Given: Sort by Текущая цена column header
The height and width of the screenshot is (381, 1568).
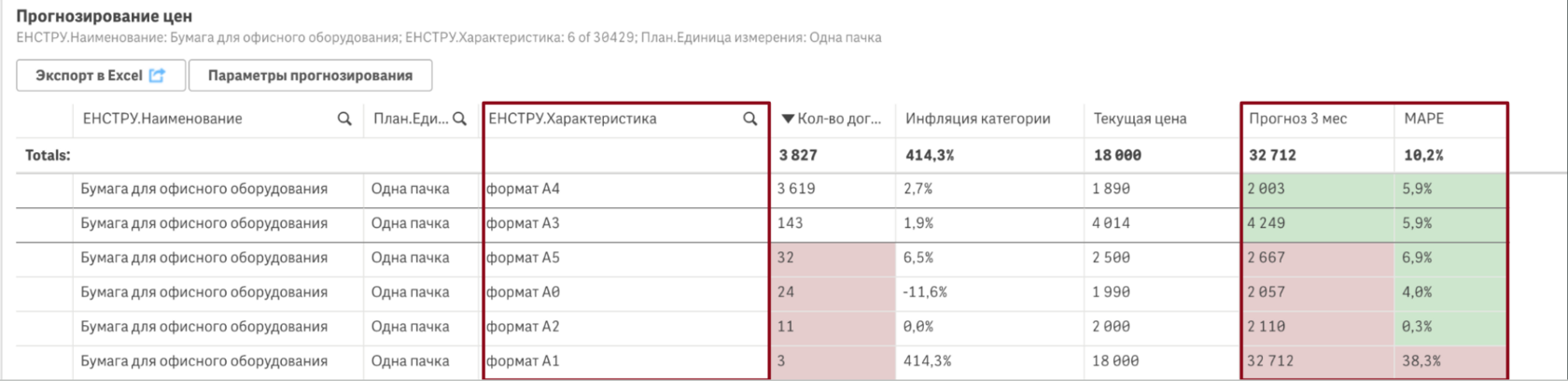Looking at the screenshot, I should coord(1140,120).
